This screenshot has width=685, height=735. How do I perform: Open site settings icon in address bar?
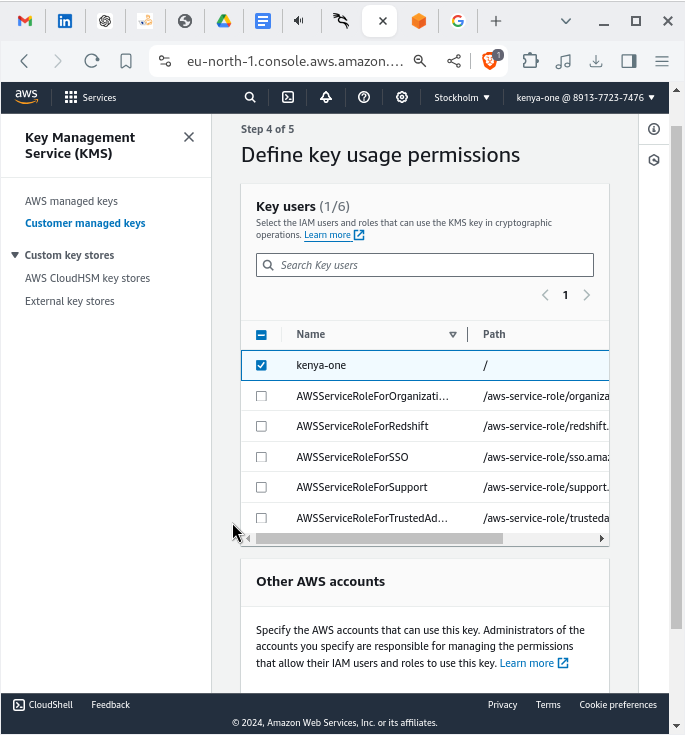(x=165, y=61)
